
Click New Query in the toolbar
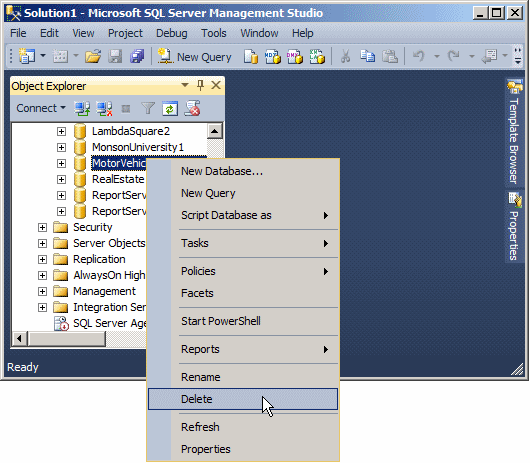coord(195,56)
